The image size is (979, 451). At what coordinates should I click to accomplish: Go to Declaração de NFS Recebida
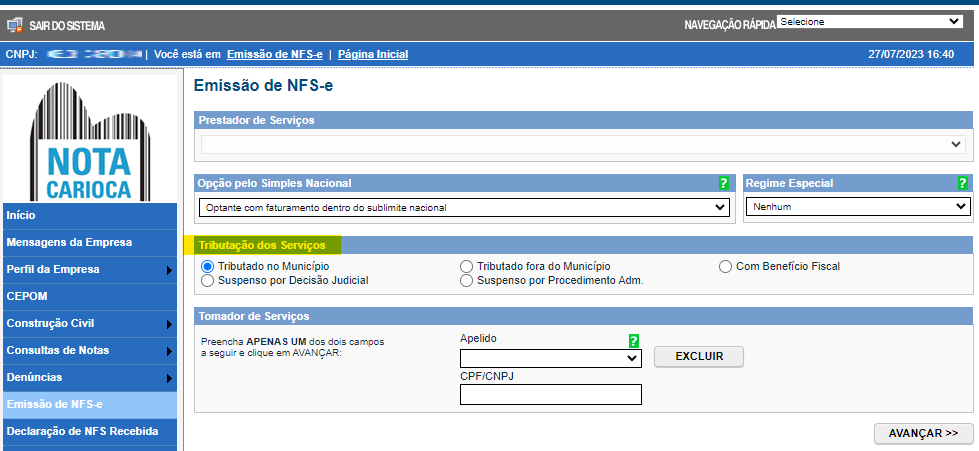coord(90,431)
